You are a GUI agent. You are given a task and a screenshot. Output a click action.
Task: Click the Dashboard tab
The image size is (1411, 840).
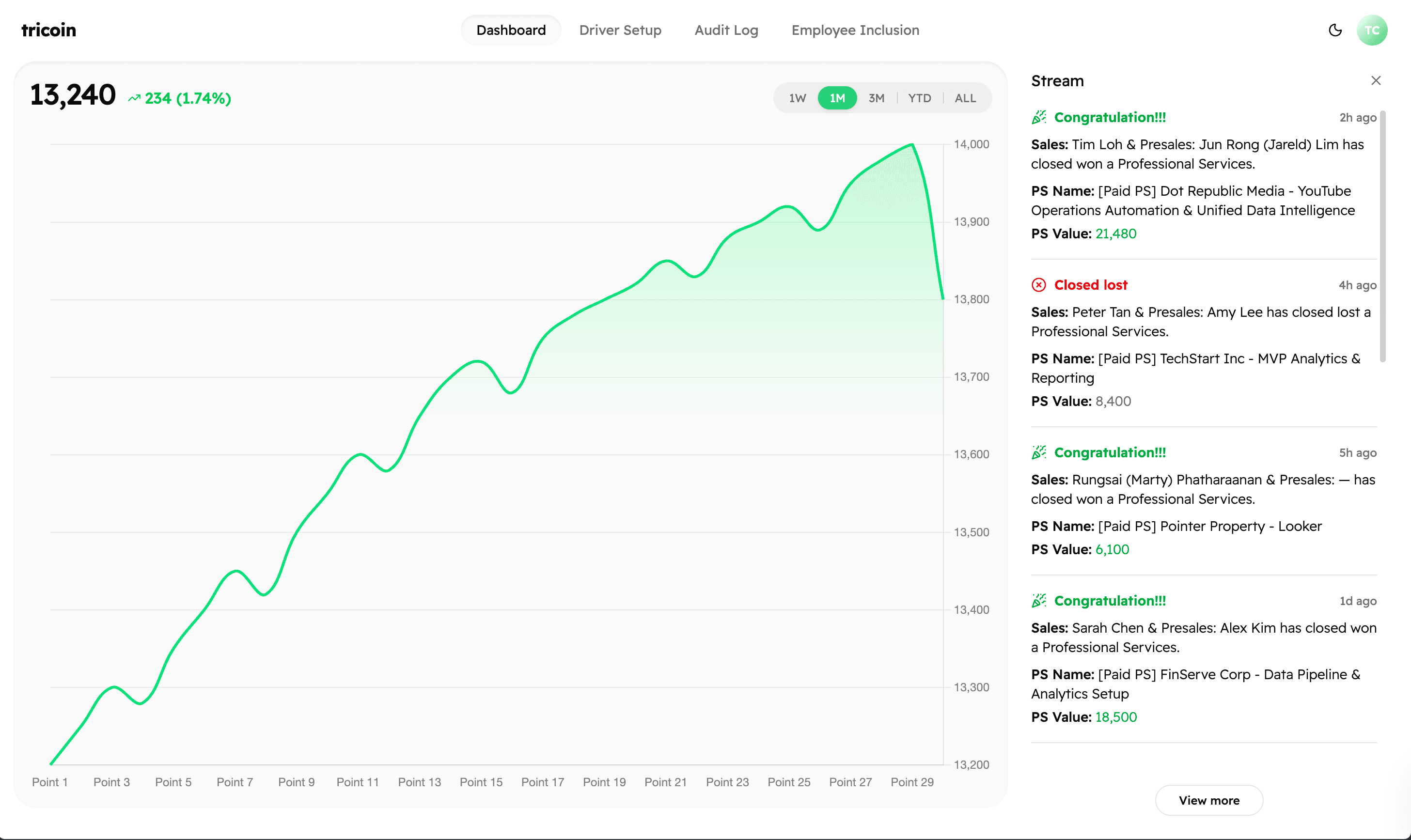[x=511, y=30]
